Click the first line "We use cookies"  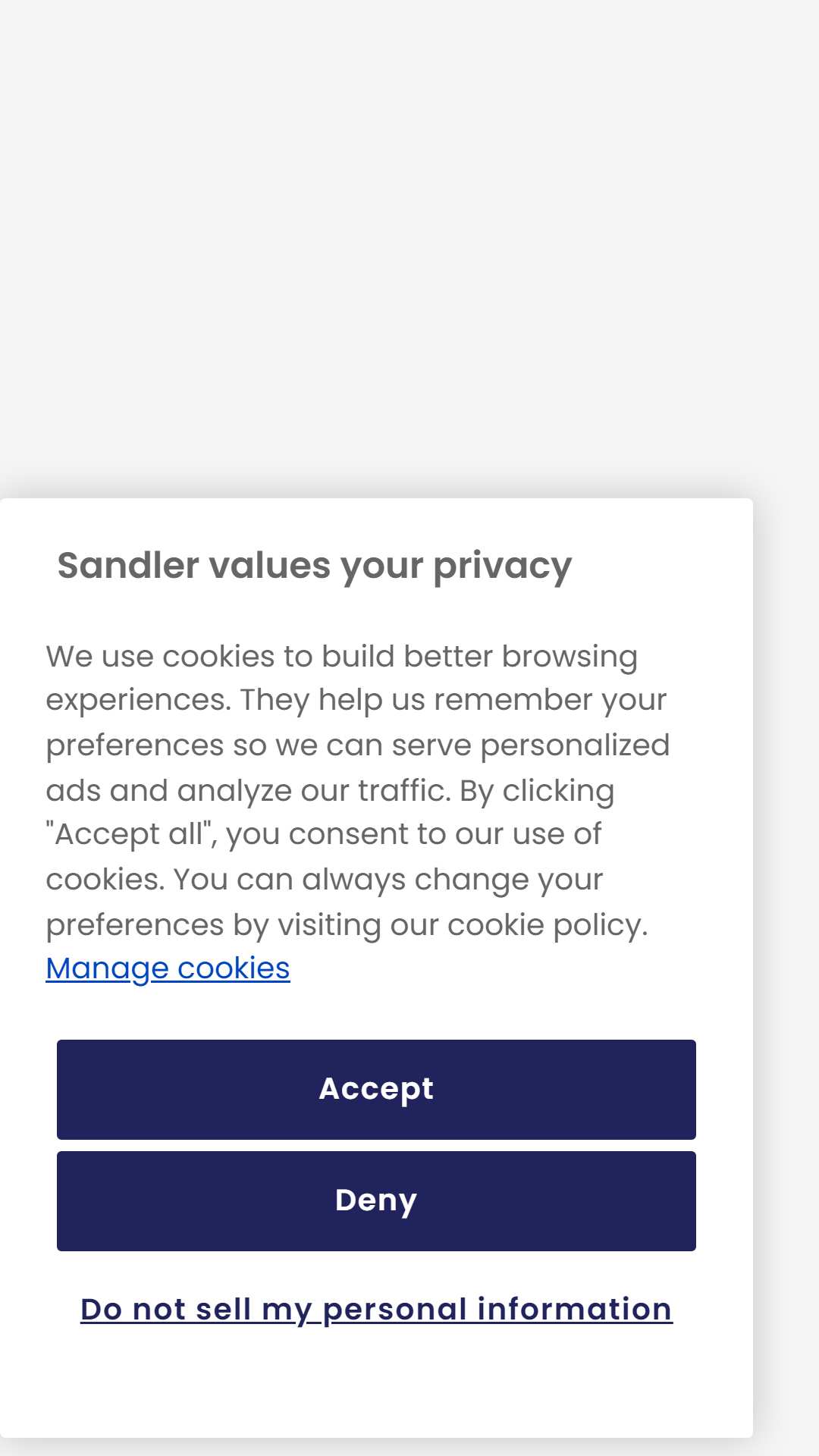point(341,657)
